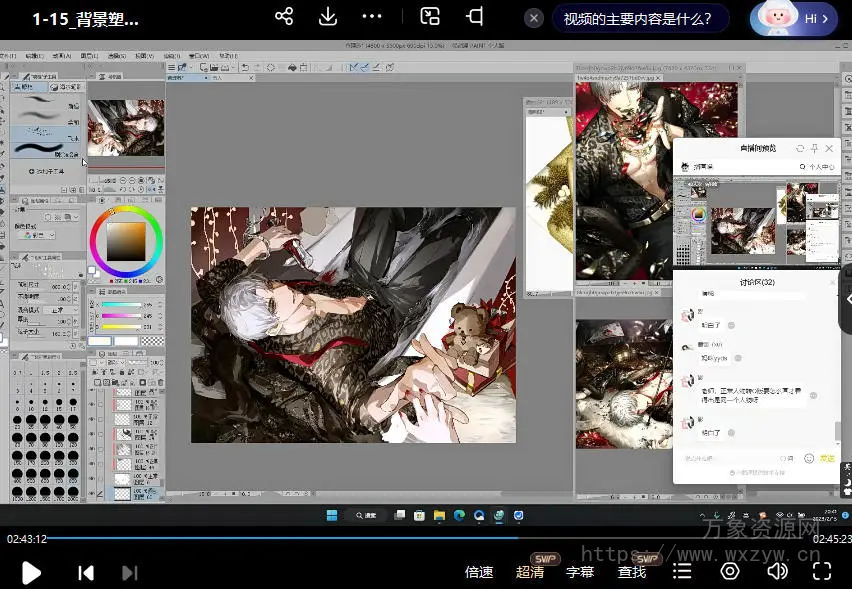The width and height of the screenshot is (852, 589).
Task: Open the playlist icon in player bar
Action: coord(682,571)
